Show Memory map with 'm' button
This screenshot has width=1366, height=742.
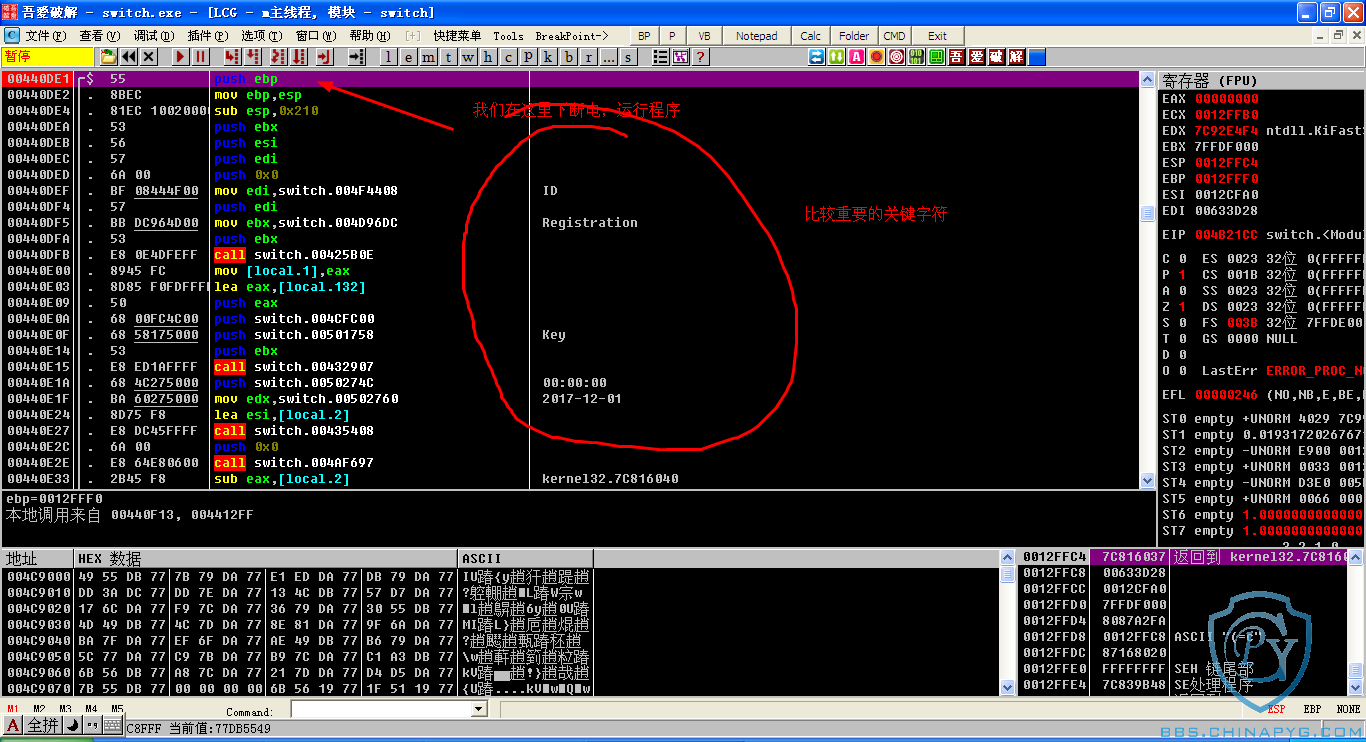[428, 57]
